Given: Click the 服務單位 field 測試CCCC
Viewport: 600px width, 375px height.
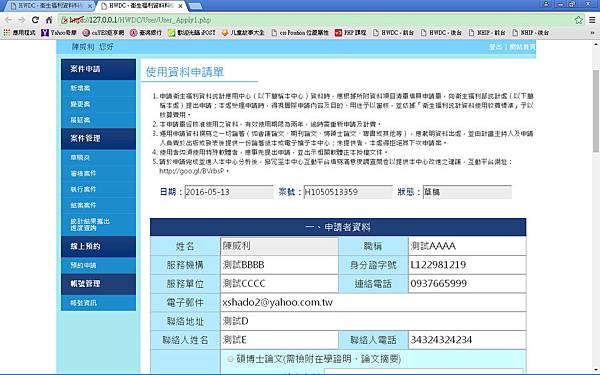Looking at the screenshot, I should click(x=279, y=284).
